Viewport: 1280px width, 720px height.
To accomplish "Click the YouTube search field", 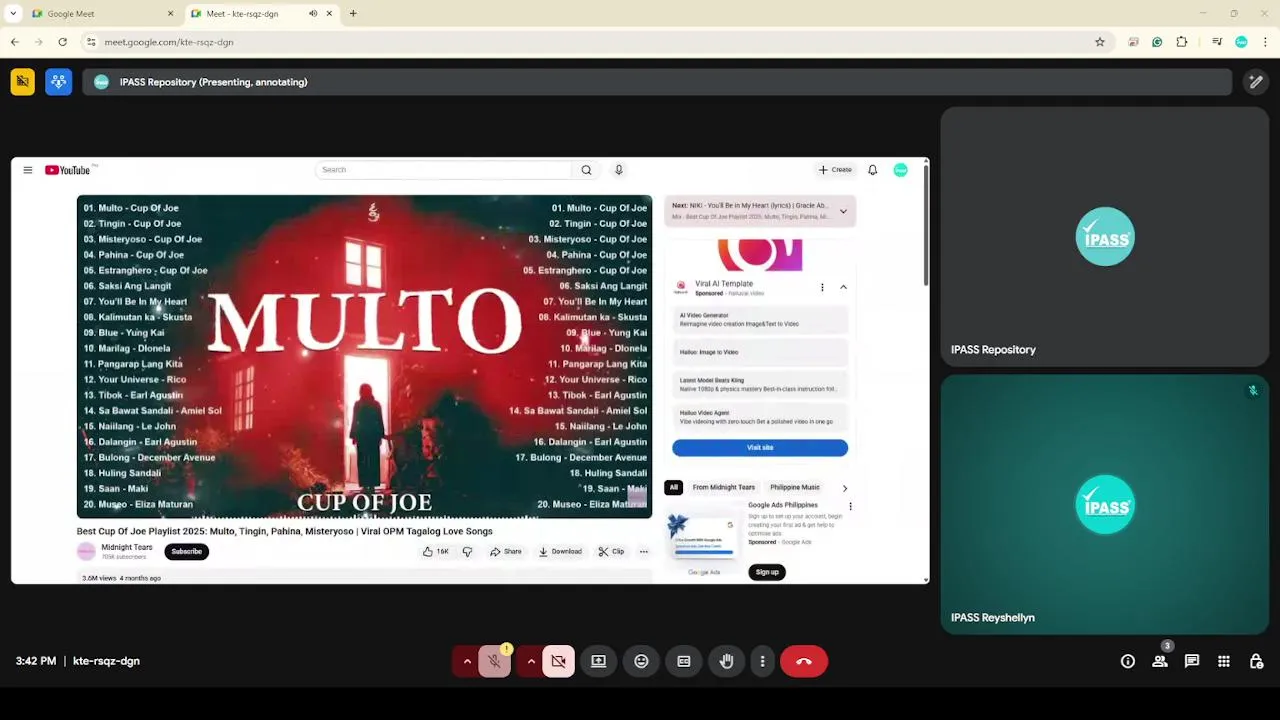I will point(443,170).
